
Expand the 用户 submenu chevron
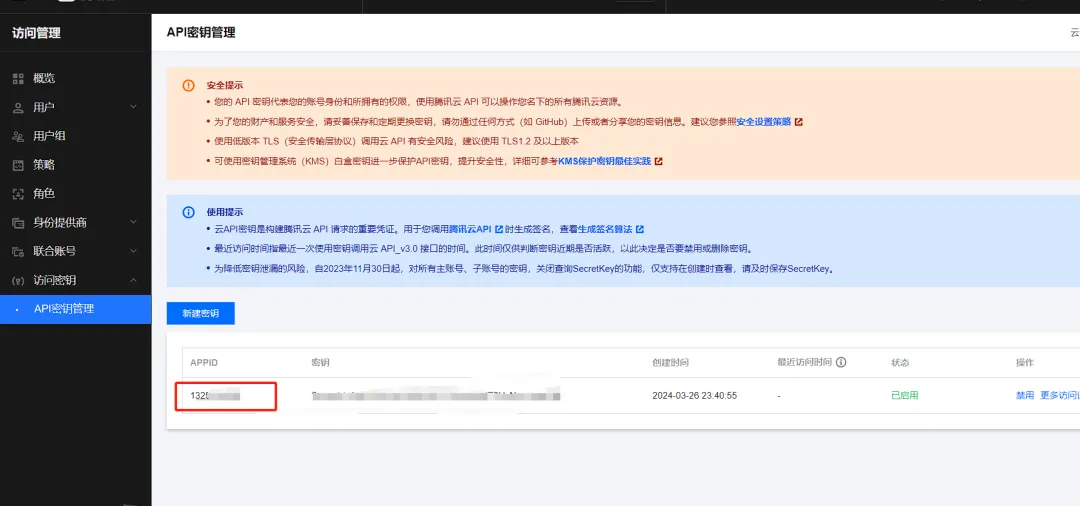click(x=134, y=107)
